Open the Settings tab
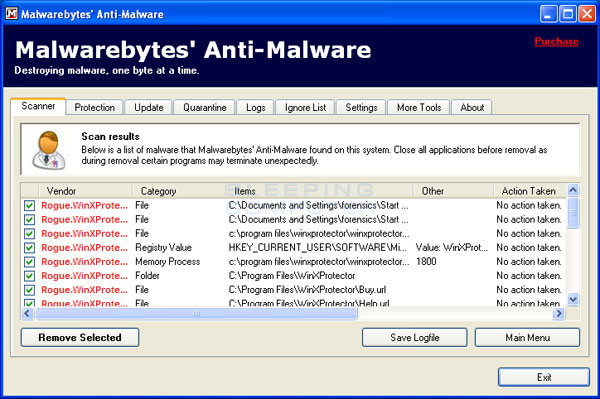The image size is (600, 399). tap(361, 107)
